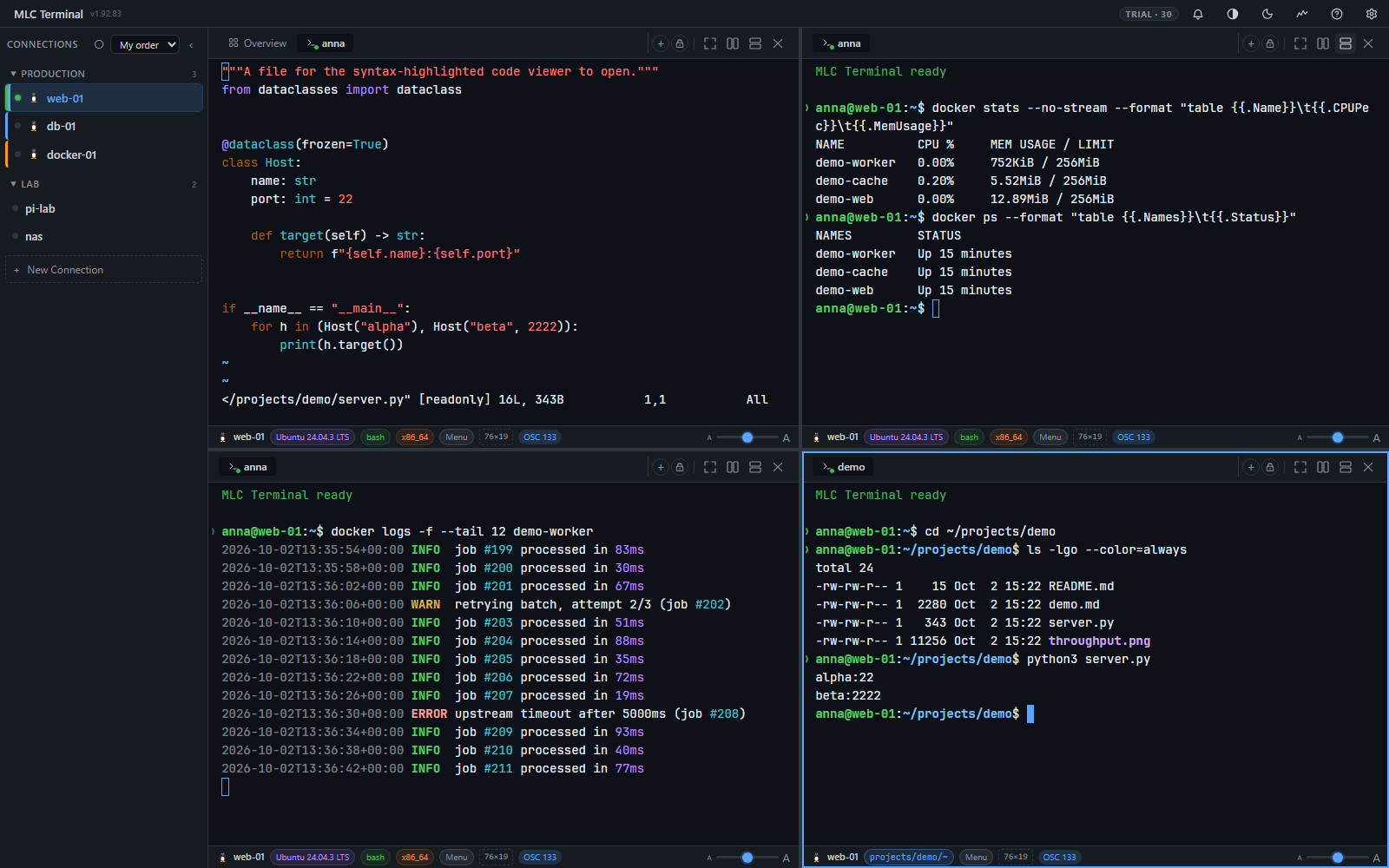This screenshot has height=868, width=1389.
Task: Click projects/demo/~ path badge in status bar
Action: click(x=909, y=858)
